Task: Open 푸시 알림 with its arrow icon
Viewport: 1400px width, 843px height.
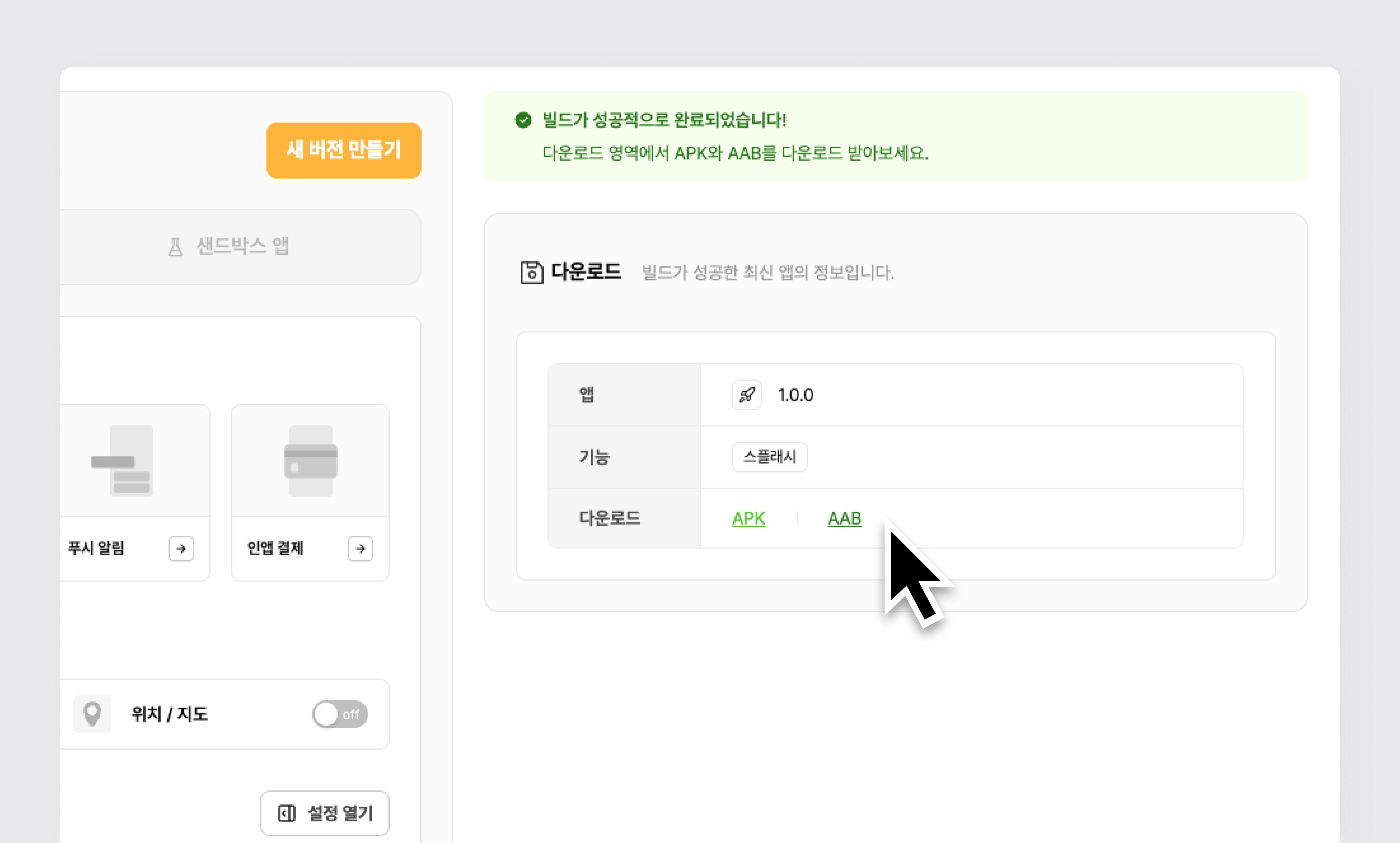Action: coord(181,548)
